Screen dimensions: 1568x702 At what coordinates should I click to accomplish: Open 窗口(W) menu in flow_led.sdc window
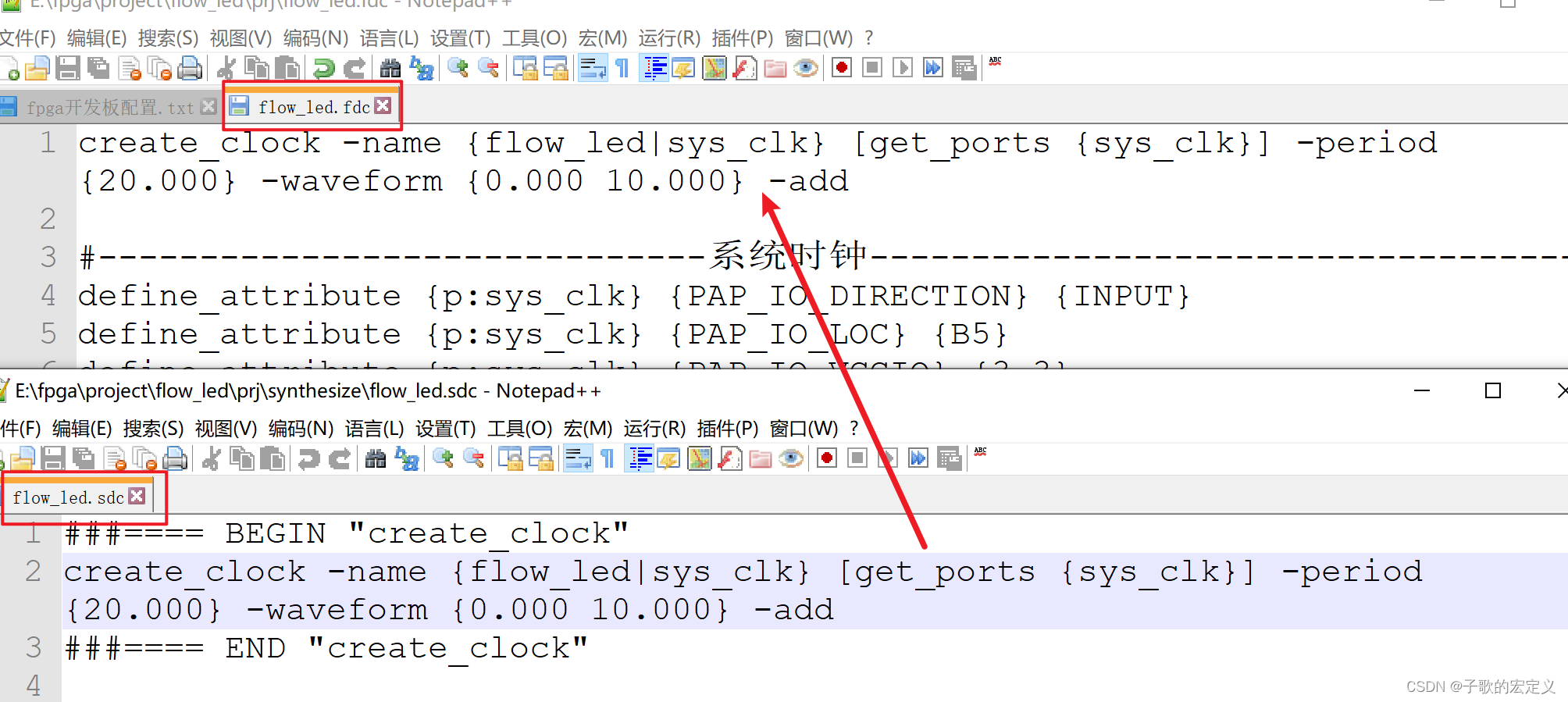point(804,428)
